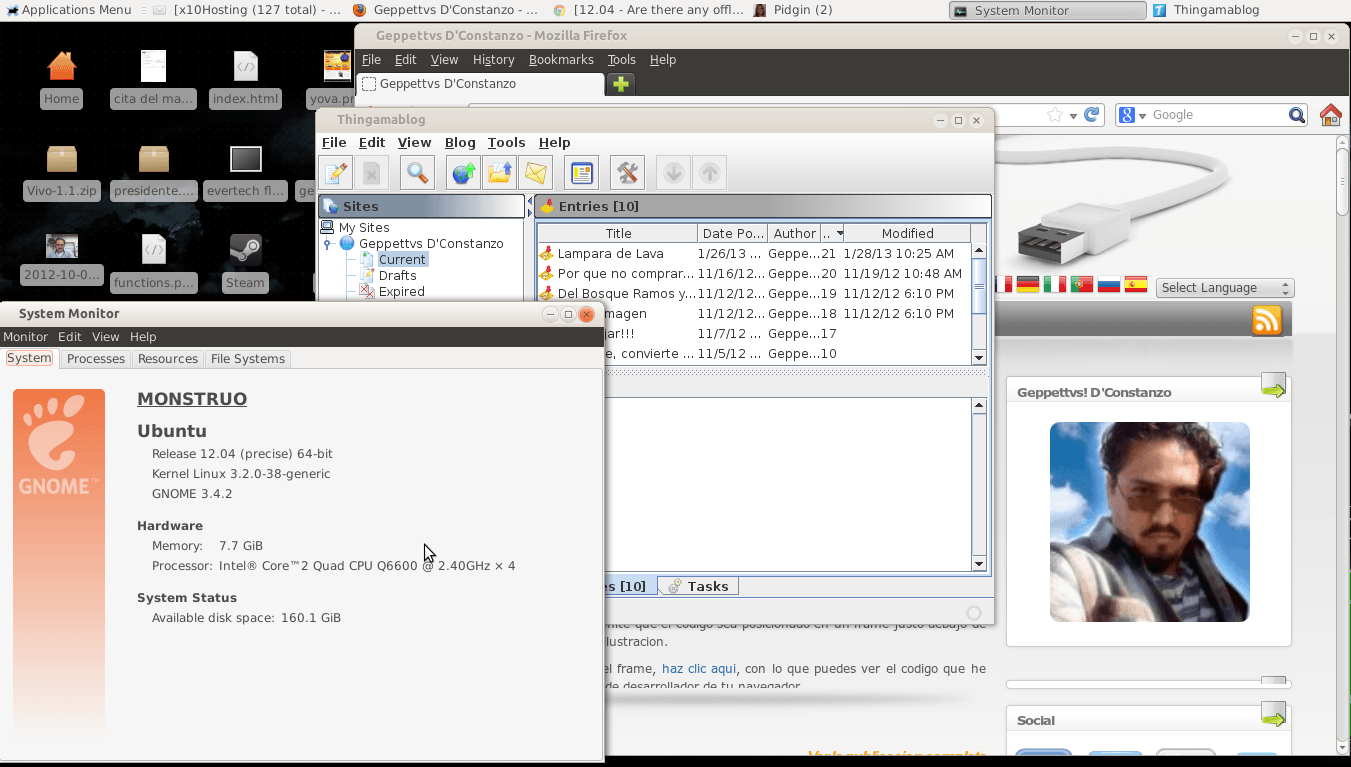Select the Tasks tab in Thingamablog
Viewport: 1351px width, 767px height.
pos(698,587)
